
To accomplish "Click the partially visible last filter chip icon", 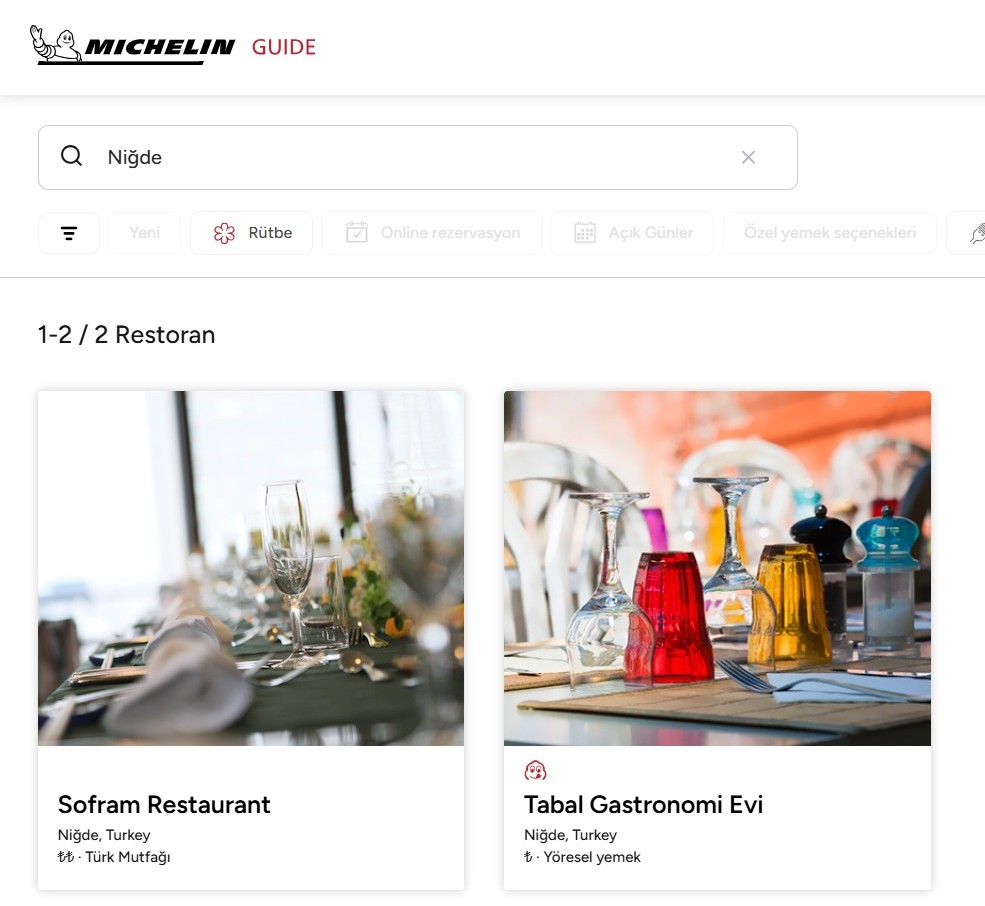I will pos(977,233).
